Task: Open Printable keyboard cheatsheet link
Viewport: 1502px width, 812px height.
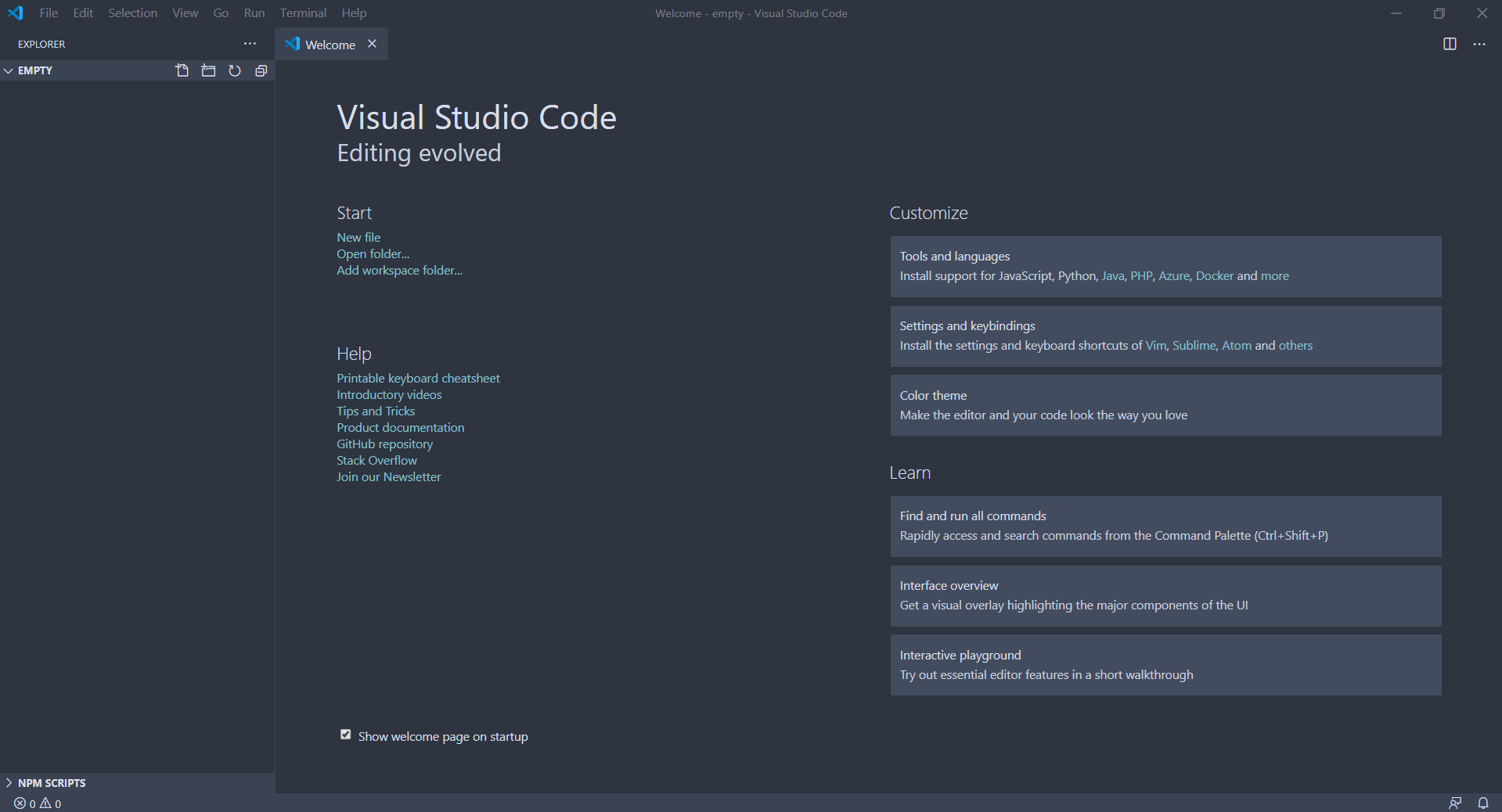Action: [418, 378]
